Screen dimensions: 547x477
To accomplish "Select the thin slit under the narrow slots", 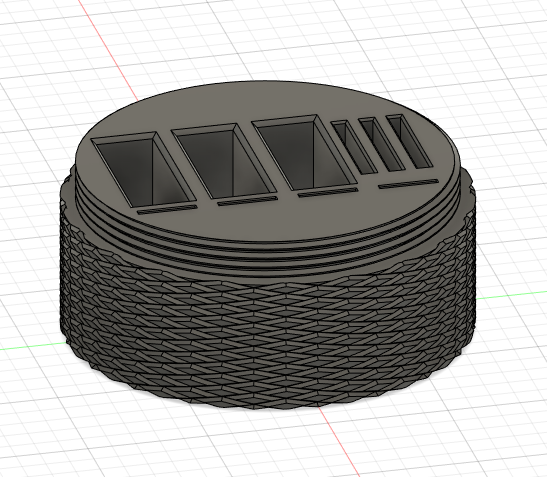I will (409, 184).
